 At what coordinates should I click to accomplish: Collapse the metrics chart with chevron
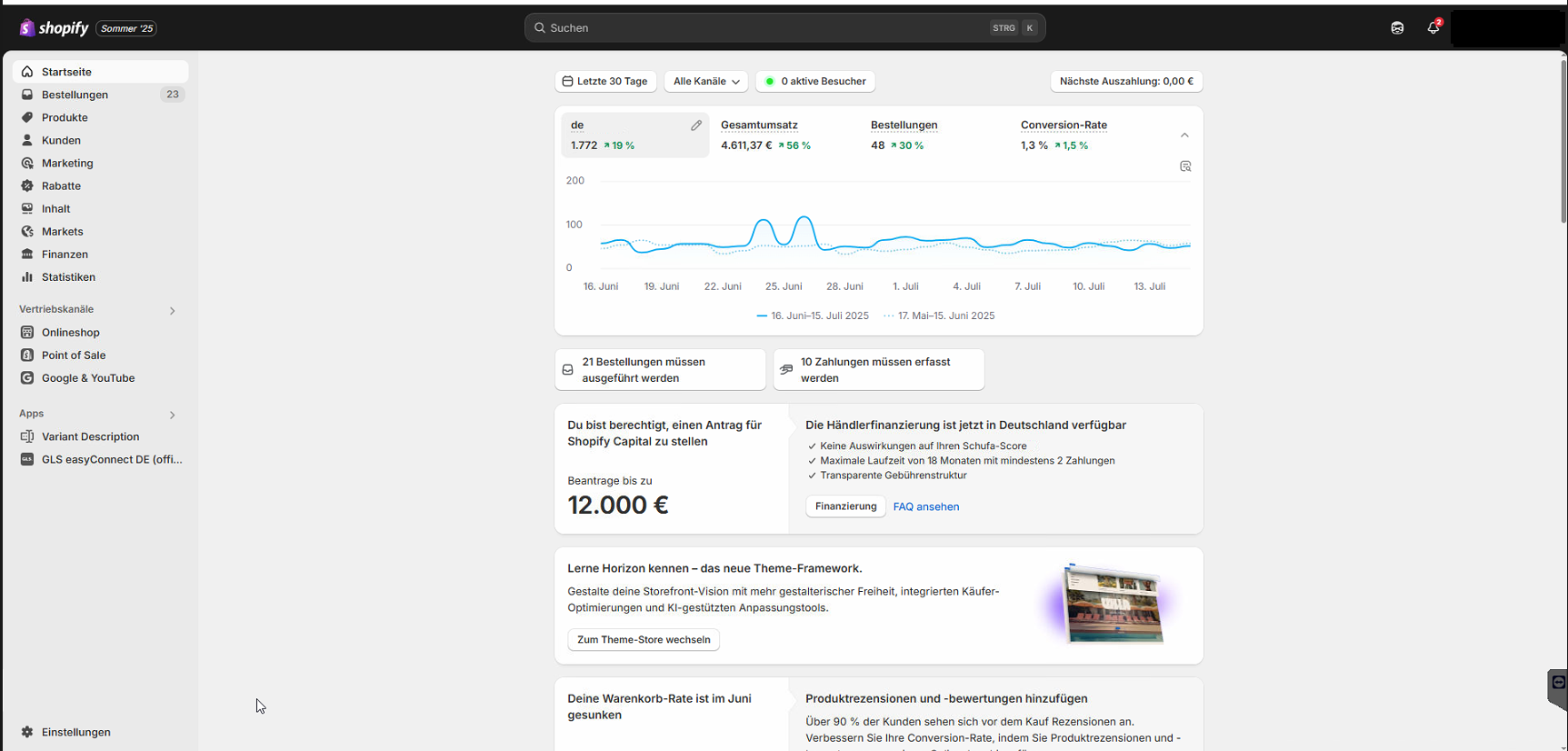(1184, 135)
